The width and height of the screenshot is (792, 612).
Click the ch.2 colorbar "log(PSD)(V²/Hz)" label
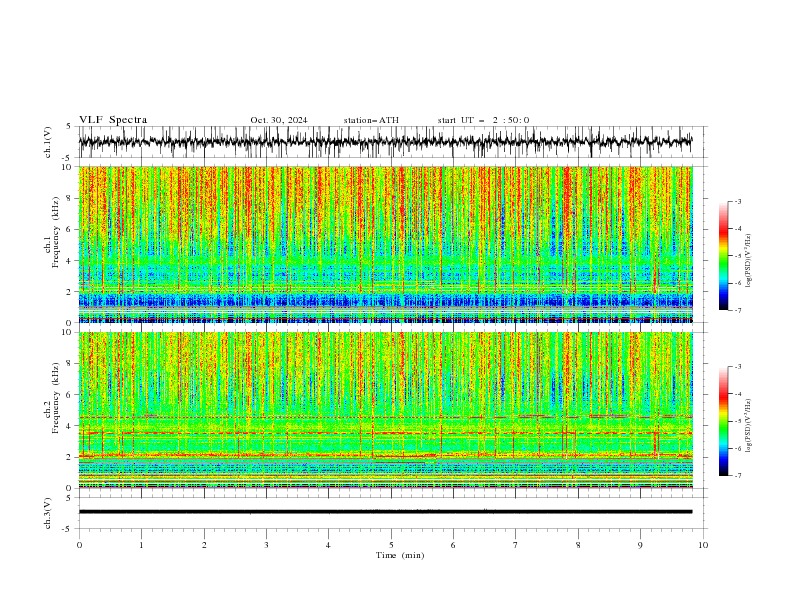click(x=748, y=426)
